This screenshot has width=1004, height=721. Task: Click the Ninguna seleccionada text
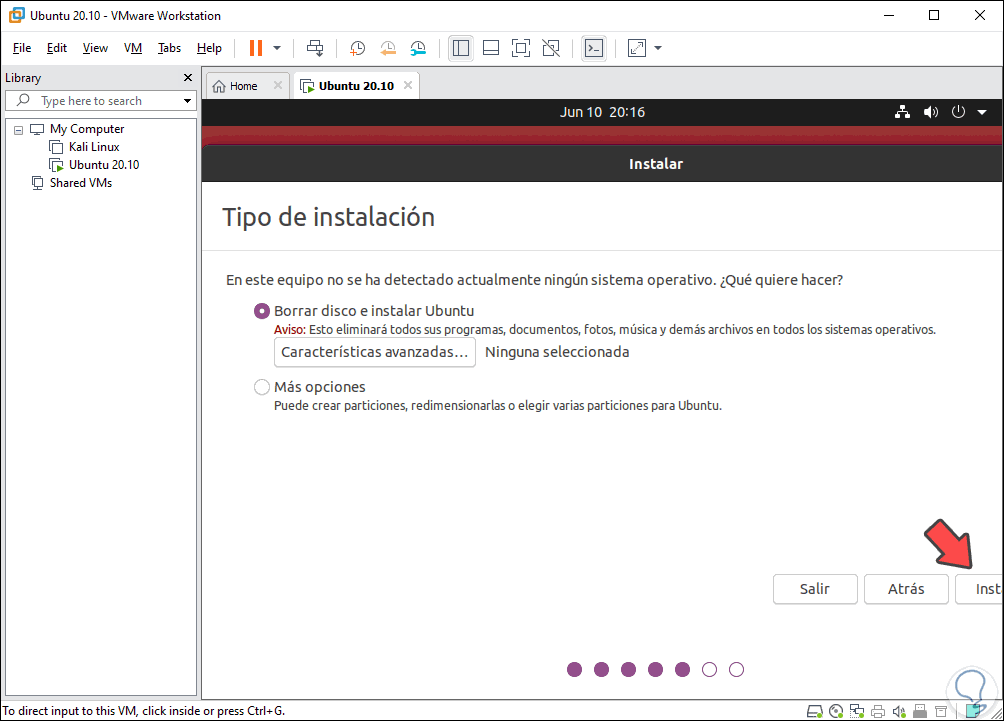coord(557,352)
